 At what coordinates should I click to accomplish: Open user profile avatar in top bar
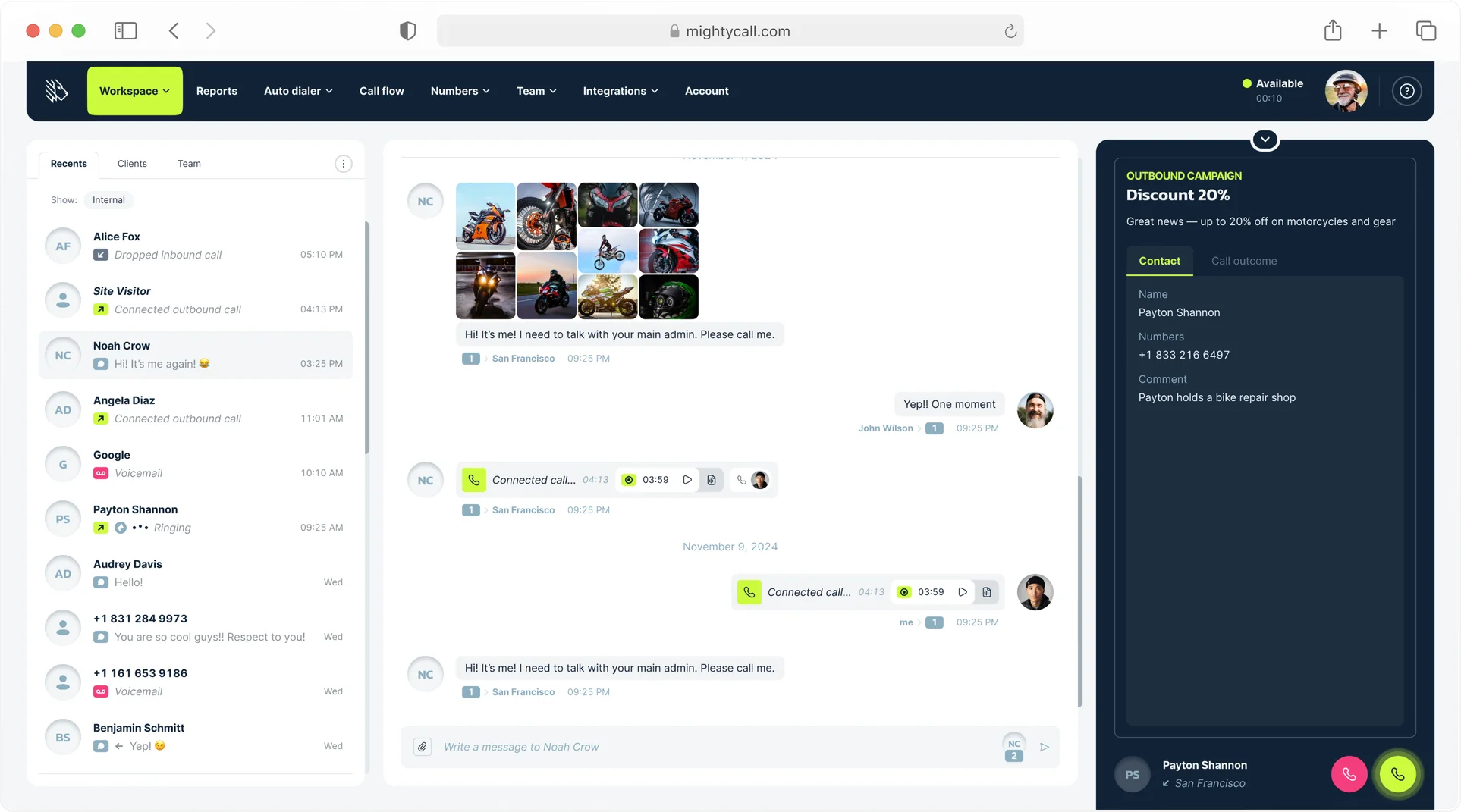point(1346,91)
